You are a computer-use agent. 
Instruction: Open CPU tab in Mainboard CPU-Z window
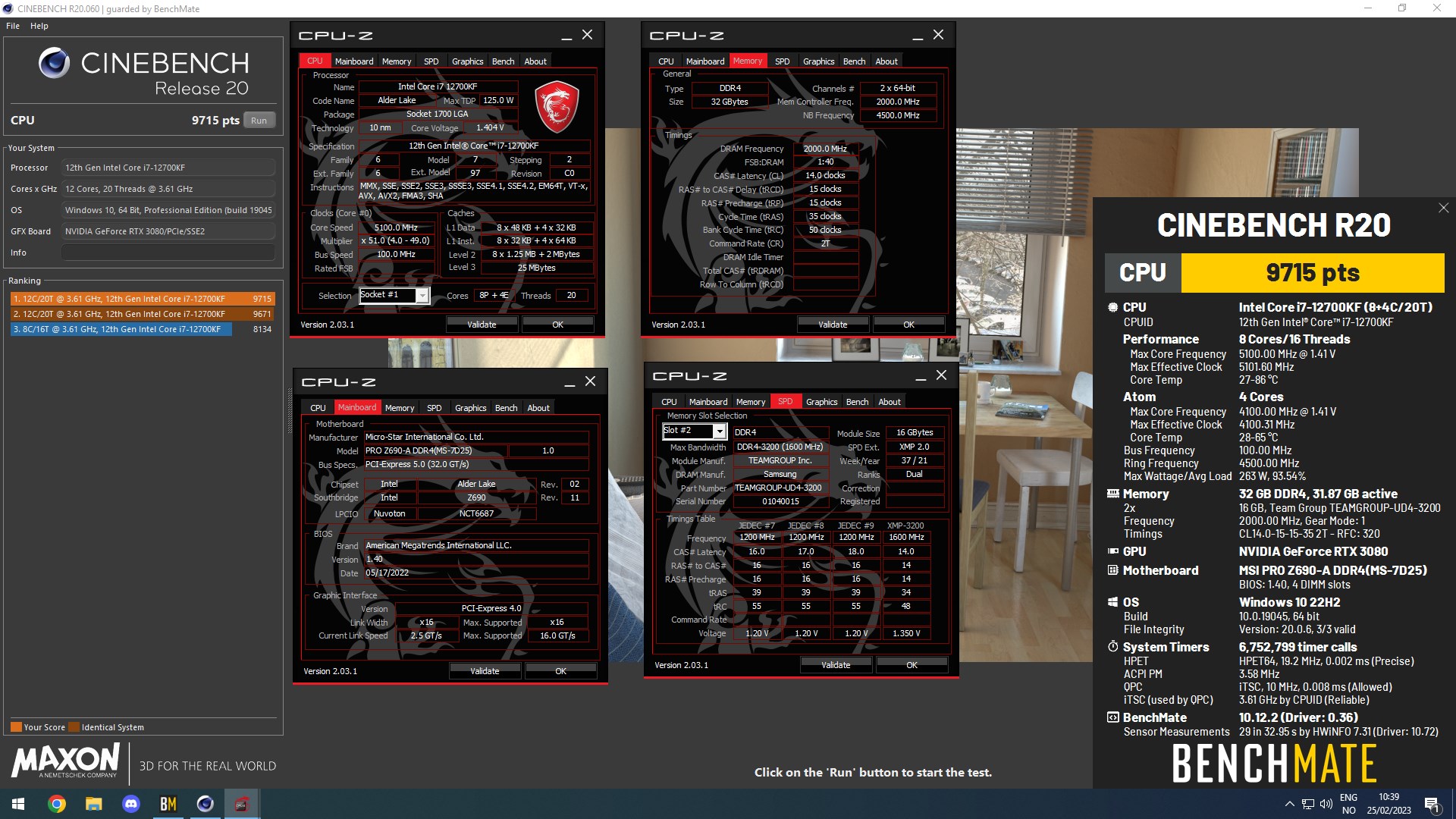click(x=318, y=408)
